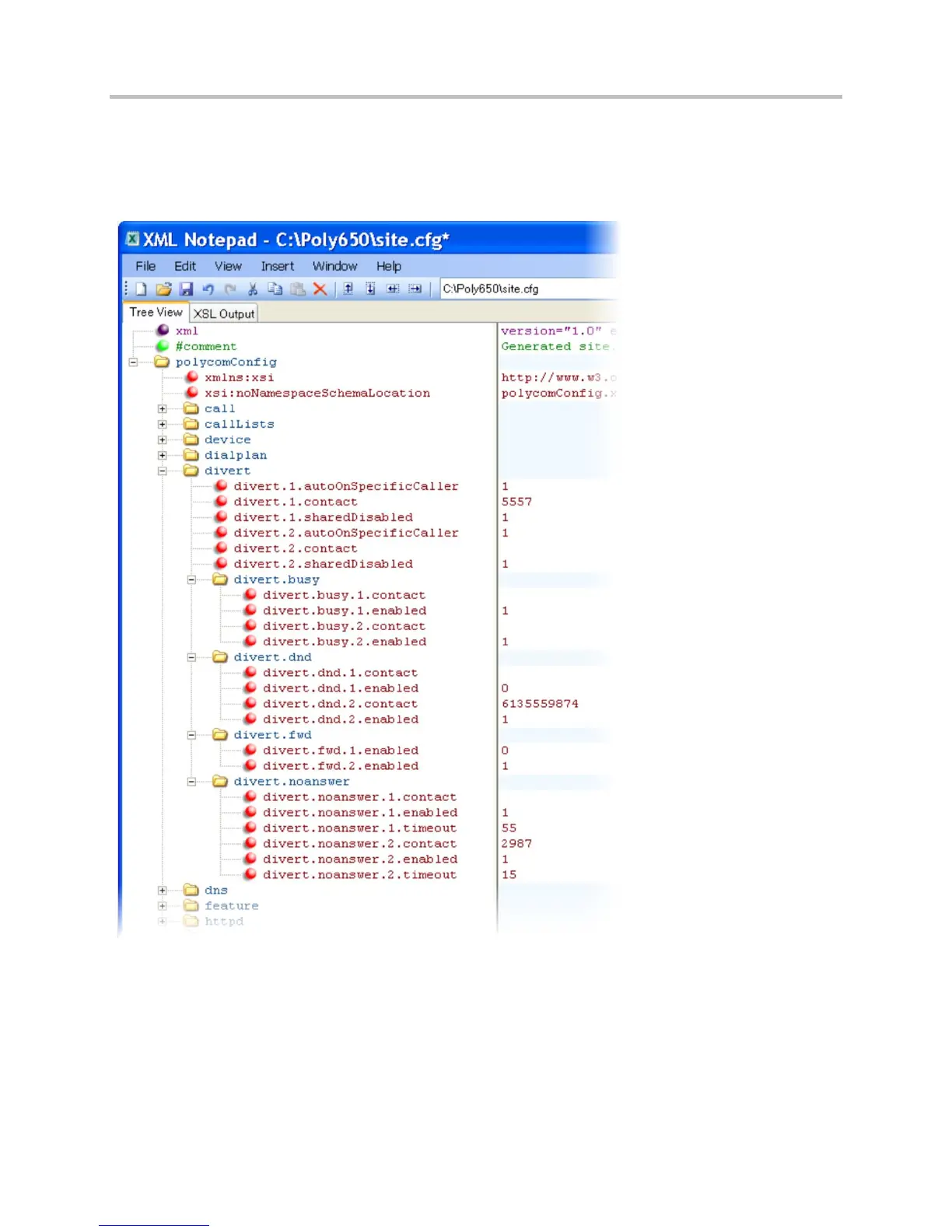Image resolution: width=952 pixels, height=1232 pixels.
Task: Select divert.fwd.1.enabled attribute
Action: 341,751
